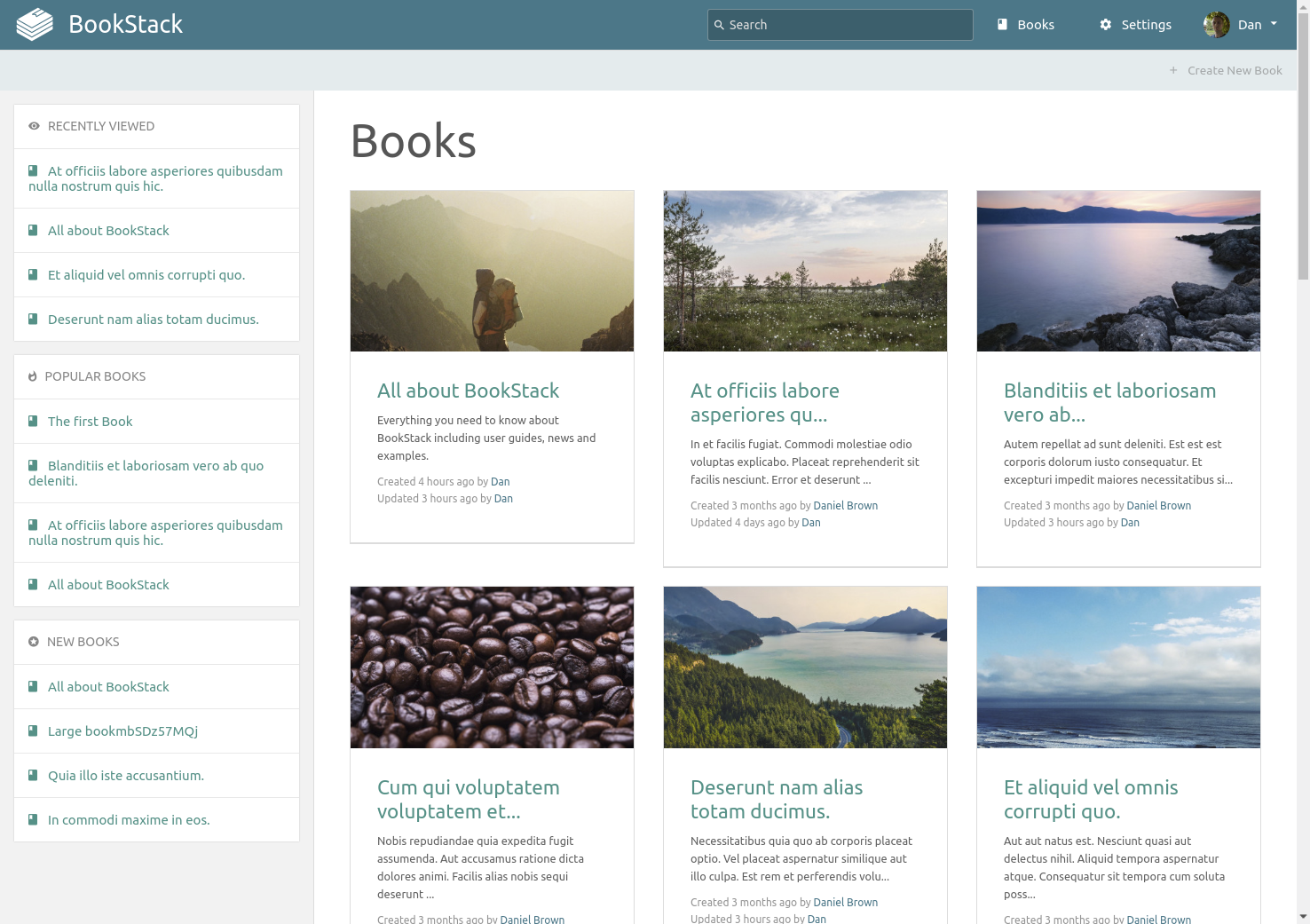The height and width of the screenshot is (924, 1310).
Task: Click book icon beside 'Et aliquid vel omnis corrupti quo.' sidebar
Action: click(x=33, y=274)
